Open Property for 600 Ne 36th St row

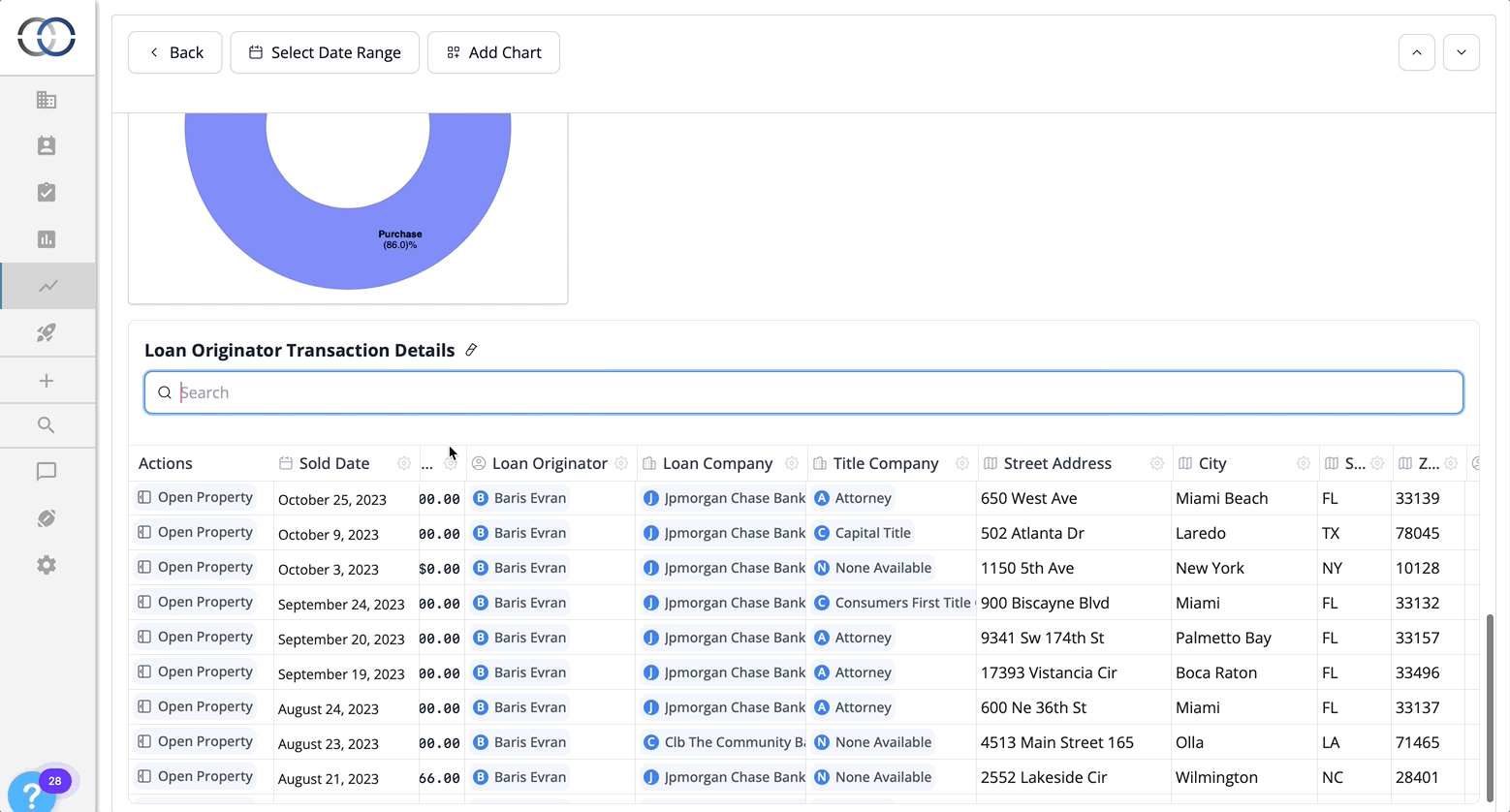[195, 706]
